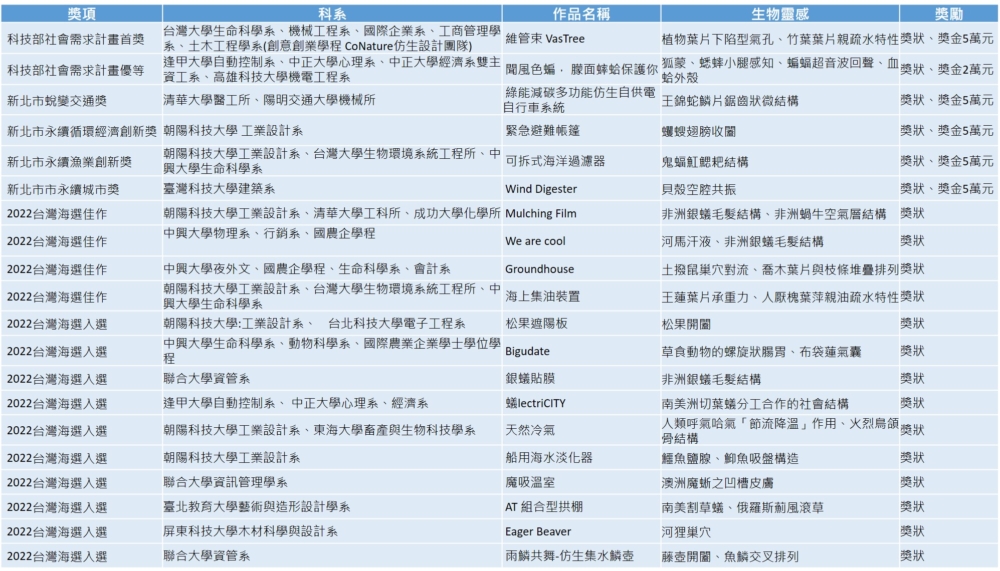Select the 臺北教育大學藝術與造形設計學系 cell
This screenshot has height=571, width=1000.
[x=332, y=507]
